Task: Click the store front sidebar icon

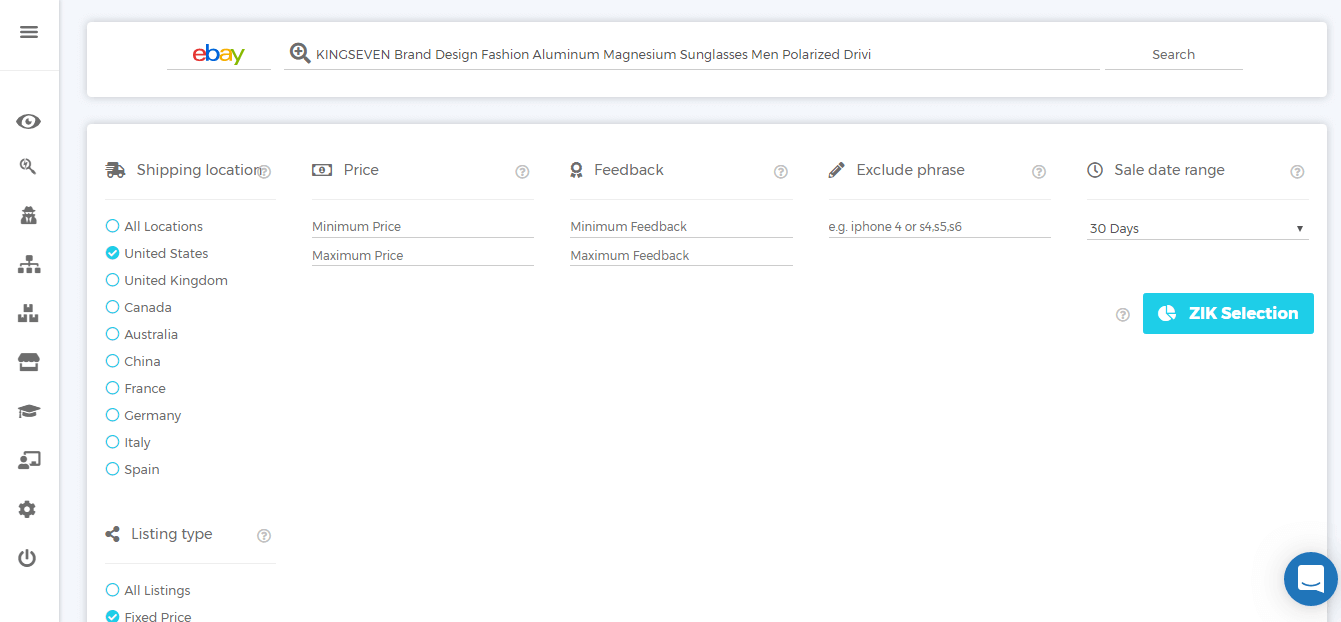Action: (28, 362)
